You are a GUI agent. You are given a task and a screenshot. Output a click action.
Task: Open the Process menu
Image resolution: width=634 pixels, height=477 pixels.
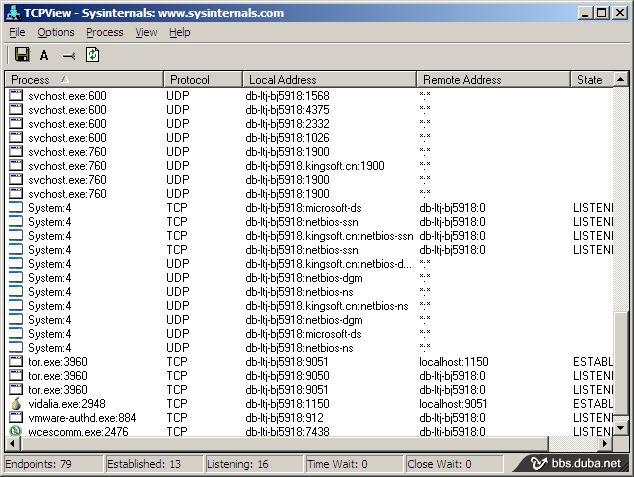104,32
